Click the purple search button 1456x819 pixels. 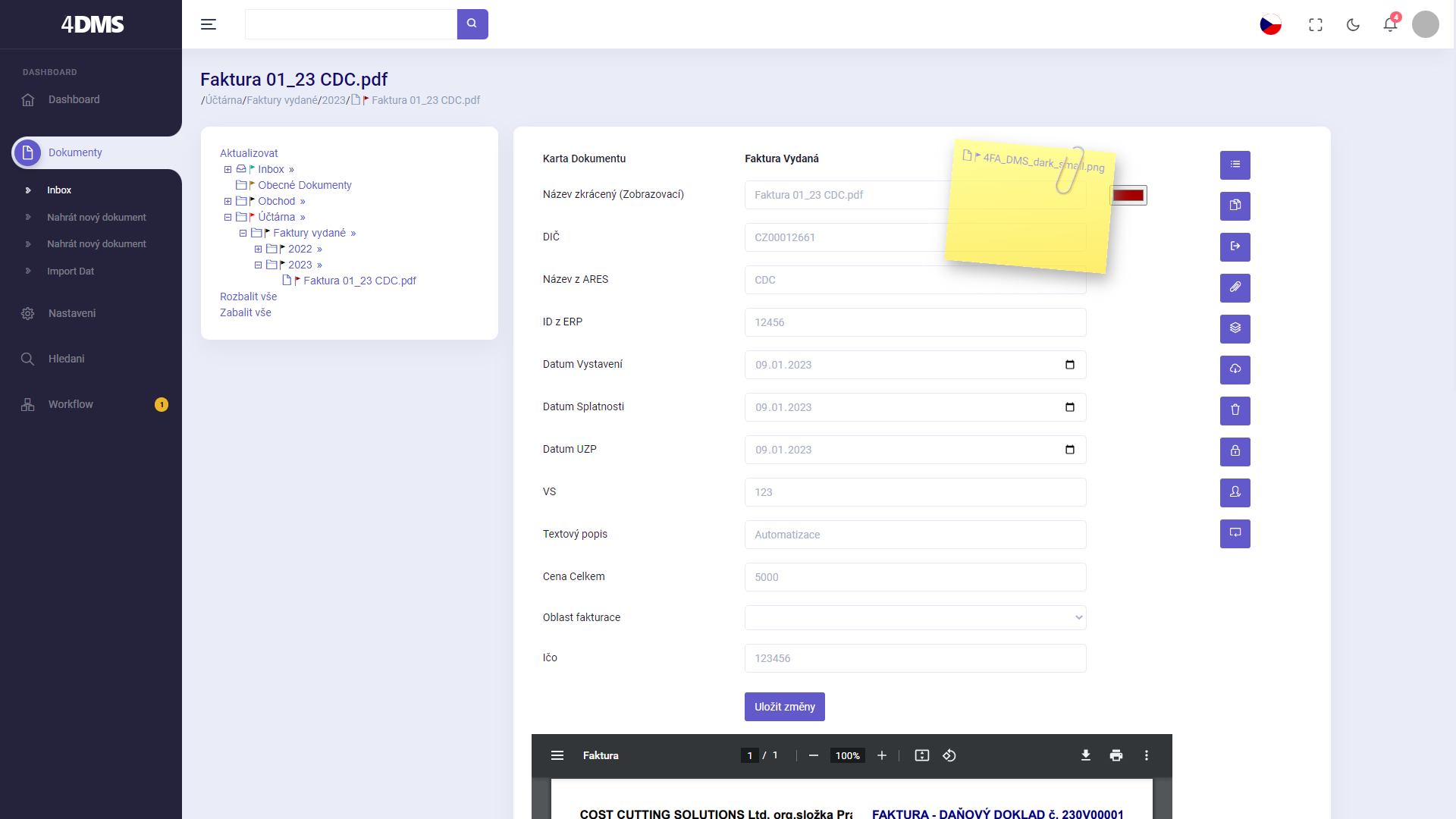click(472, 24)
